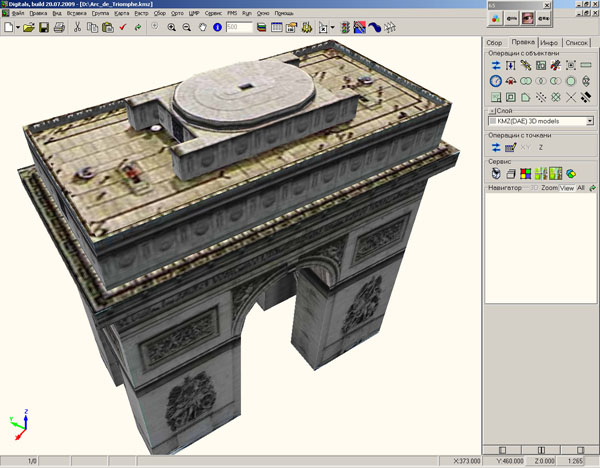Screen dimensions: 600x468
Task: Open the dropdown arrow beside New icon
Action: click(x=18, y=28)
